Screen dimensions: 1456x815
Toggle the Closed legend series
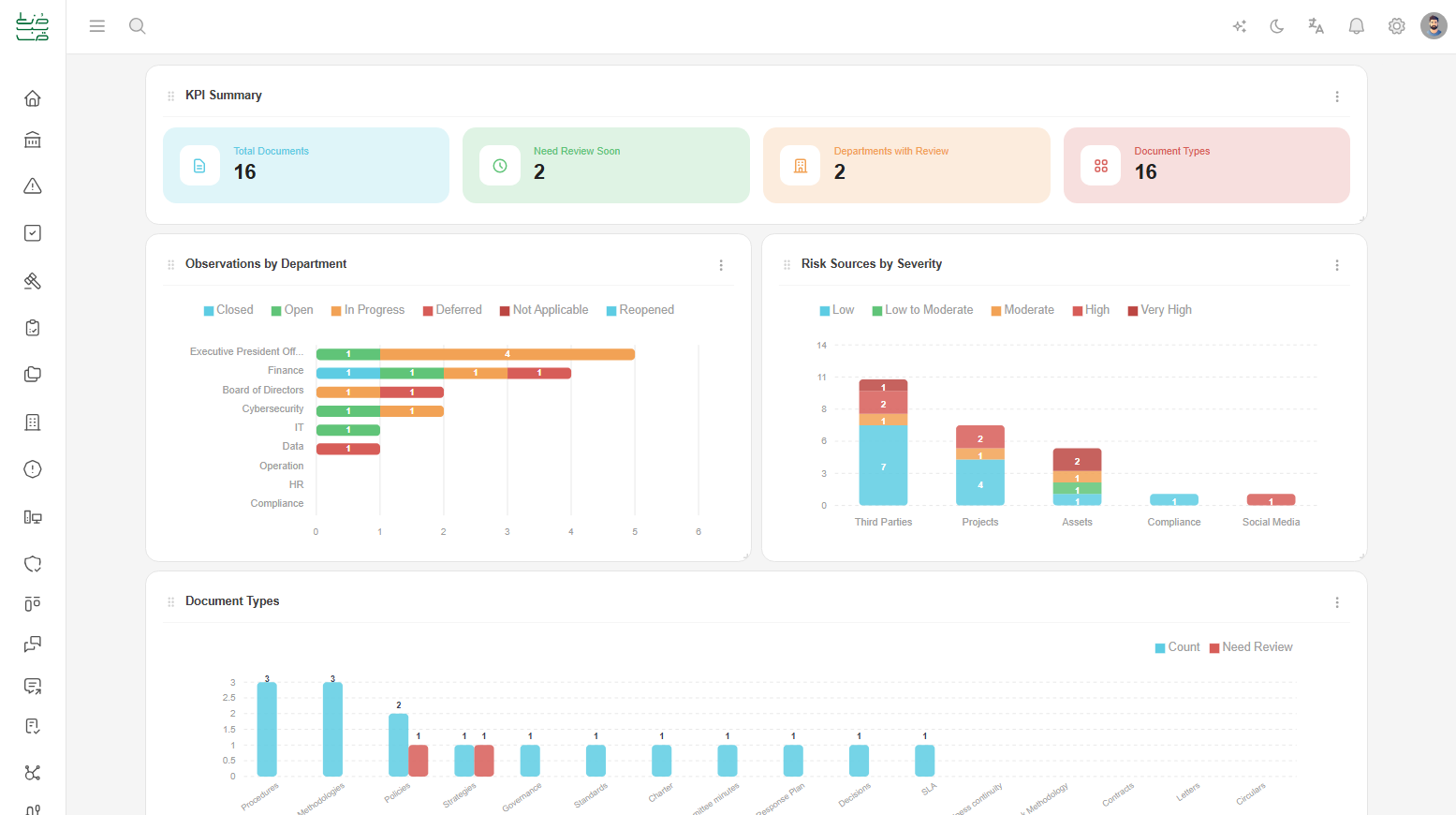228,310
